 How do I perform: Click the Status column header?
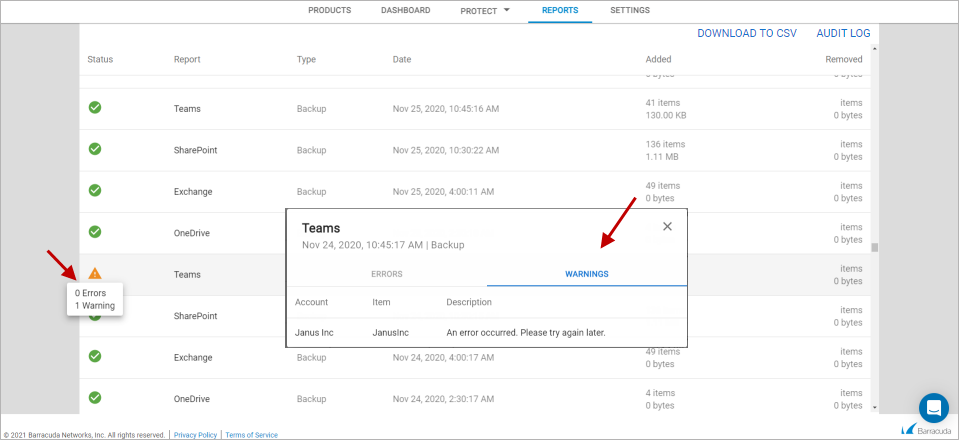(x=100, y=59)
